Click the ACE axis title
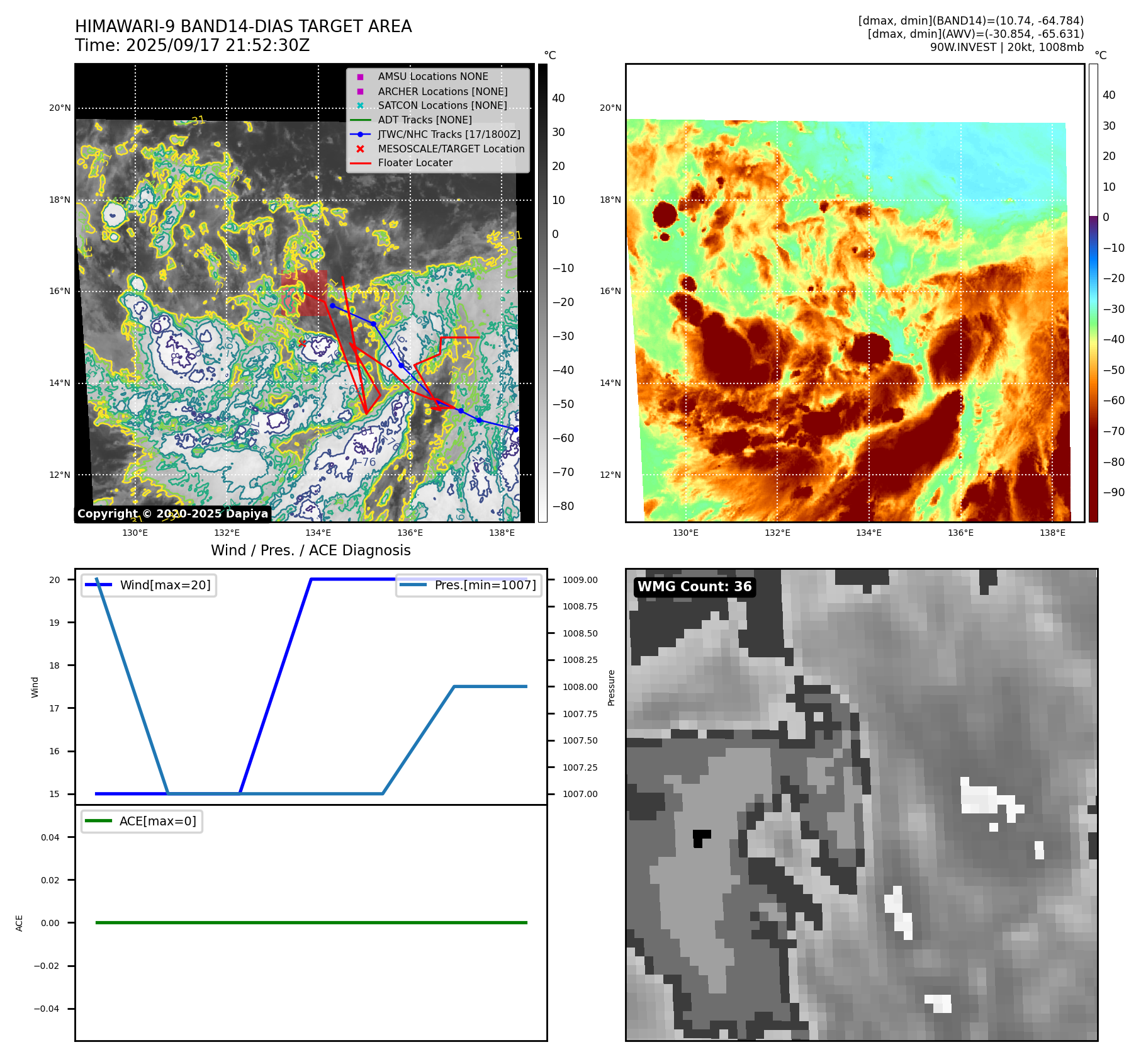The width and height of the screenshot is (1141, 1064). coord(20,923)
